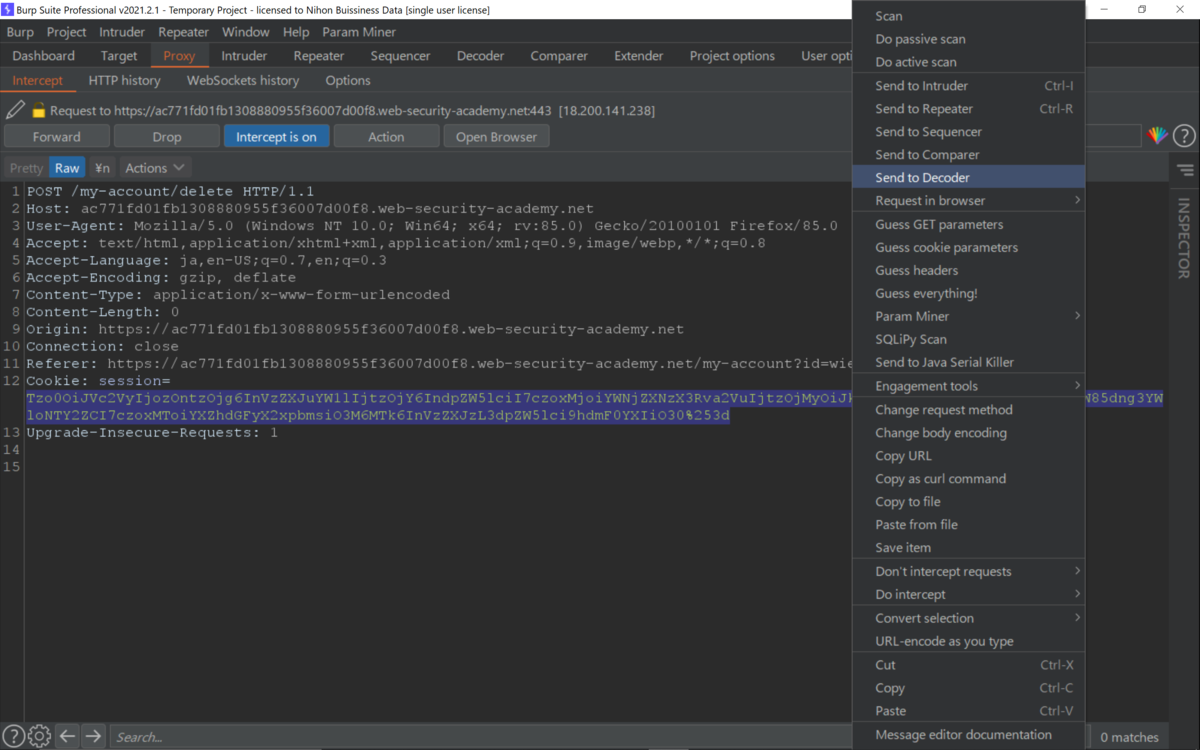Toggle interception off via Intercept is on
The image size is (1200, 750).
coord(279,136)
